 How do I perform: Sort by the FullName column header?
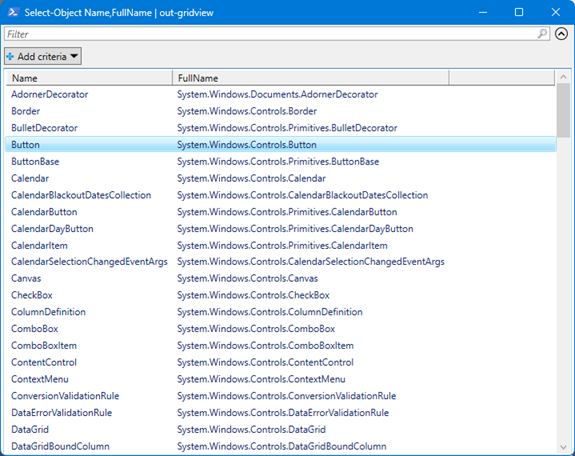(x=311, y=78)
